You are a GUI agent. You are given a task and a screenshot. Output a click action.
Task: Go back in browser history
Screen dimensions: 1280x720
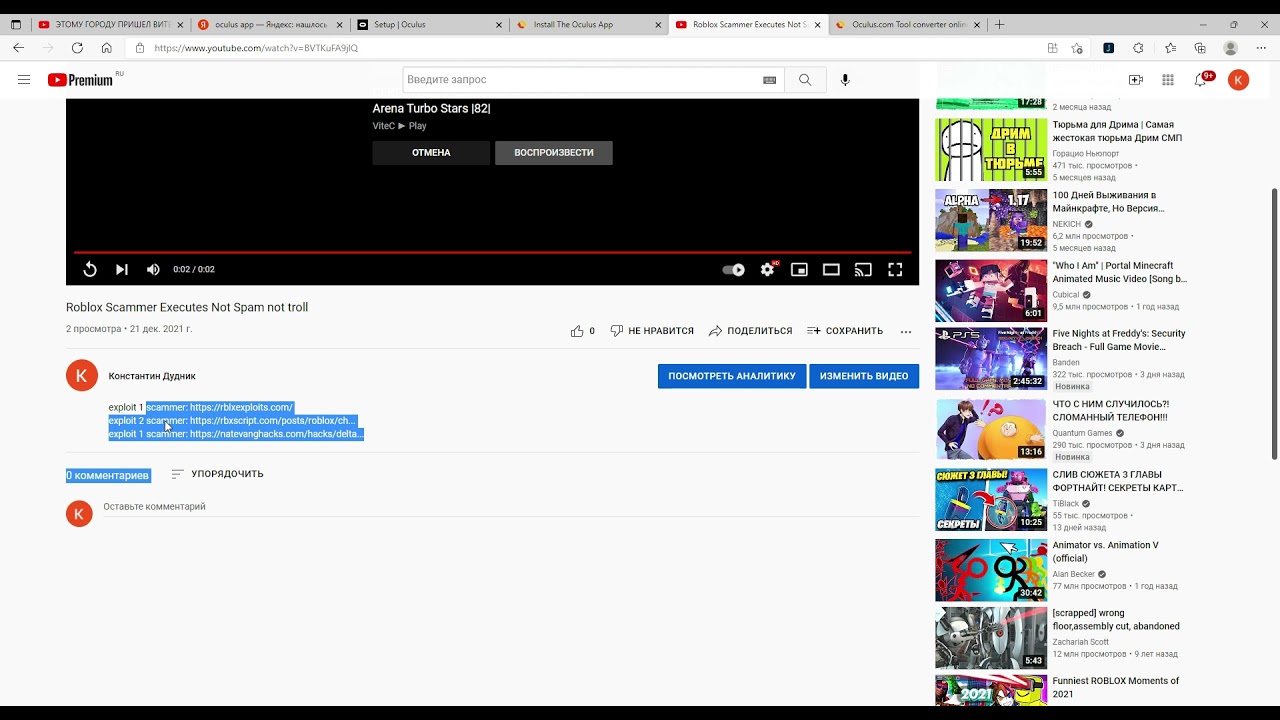pyautogui.click(x=18, y=48)
